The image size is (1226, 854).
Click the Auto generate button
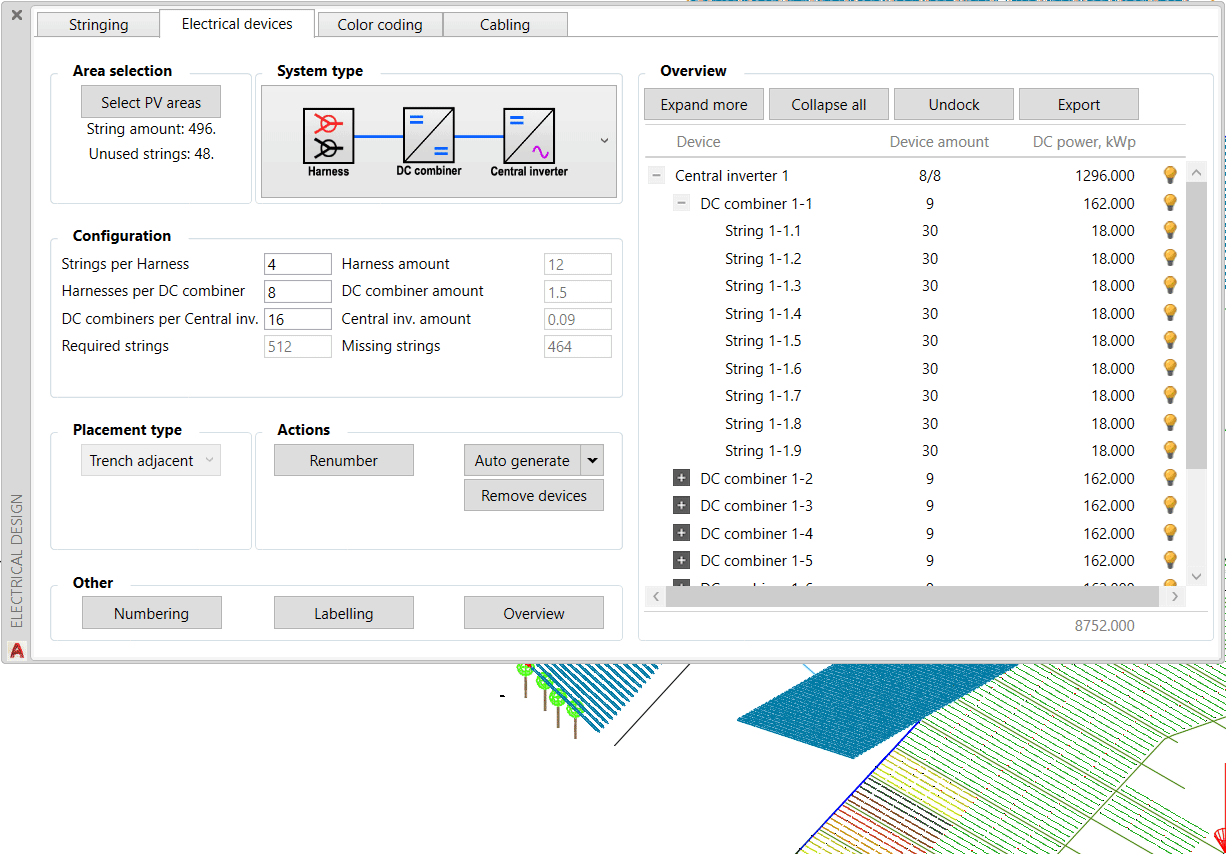tap(522, 460)
